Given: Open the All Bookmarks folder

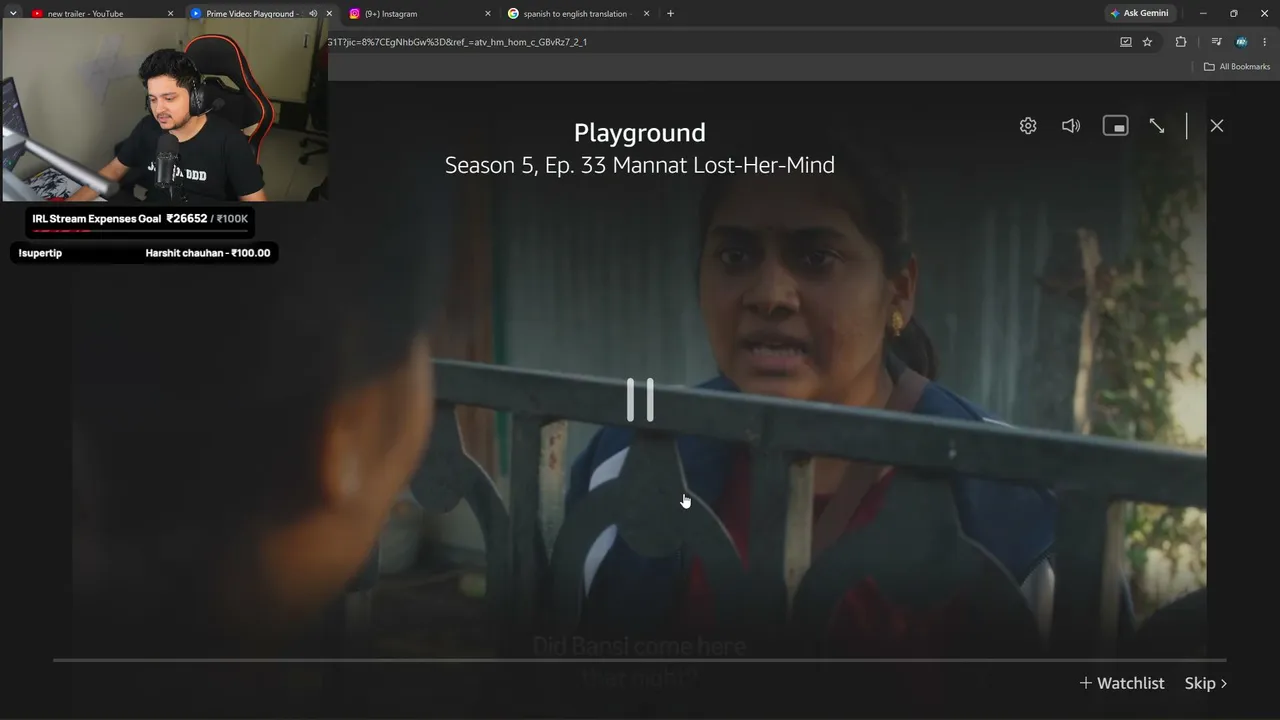Looking at the screenshot, I should coord(1237,67).
